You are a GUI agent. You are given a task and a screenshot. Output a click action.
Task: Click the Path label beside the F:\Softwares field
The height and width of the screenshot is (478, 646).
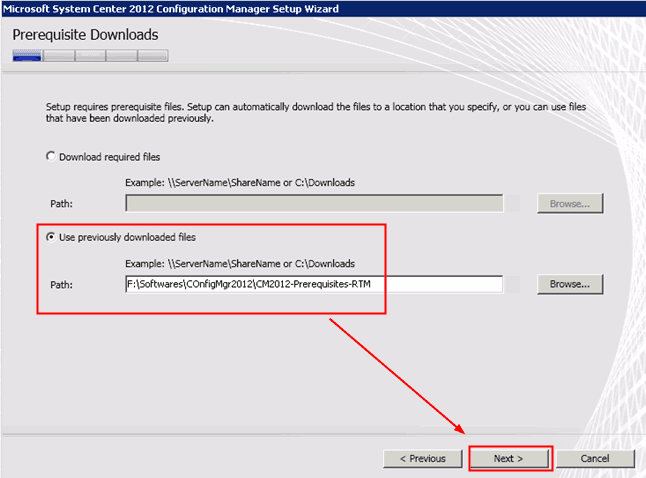pos(61,285)
